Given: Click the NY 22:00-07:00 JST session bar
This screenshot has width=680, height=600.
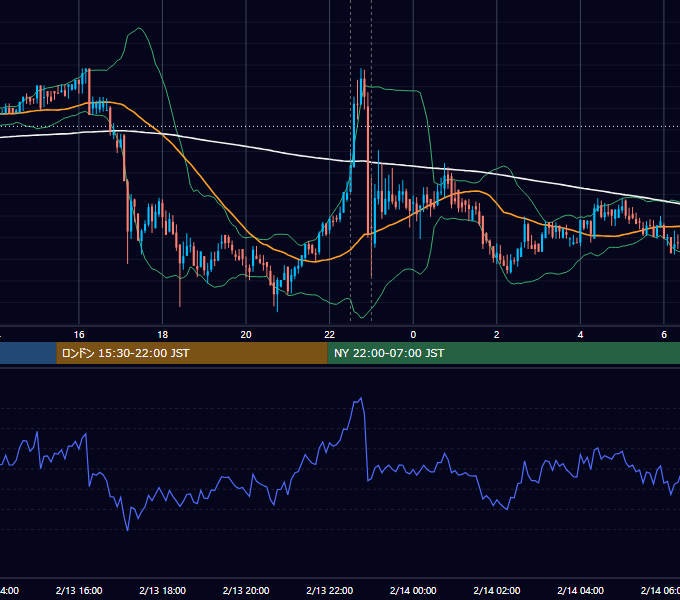Looking at the screenshot, I should pyautogui.click(x=503, y=353).
